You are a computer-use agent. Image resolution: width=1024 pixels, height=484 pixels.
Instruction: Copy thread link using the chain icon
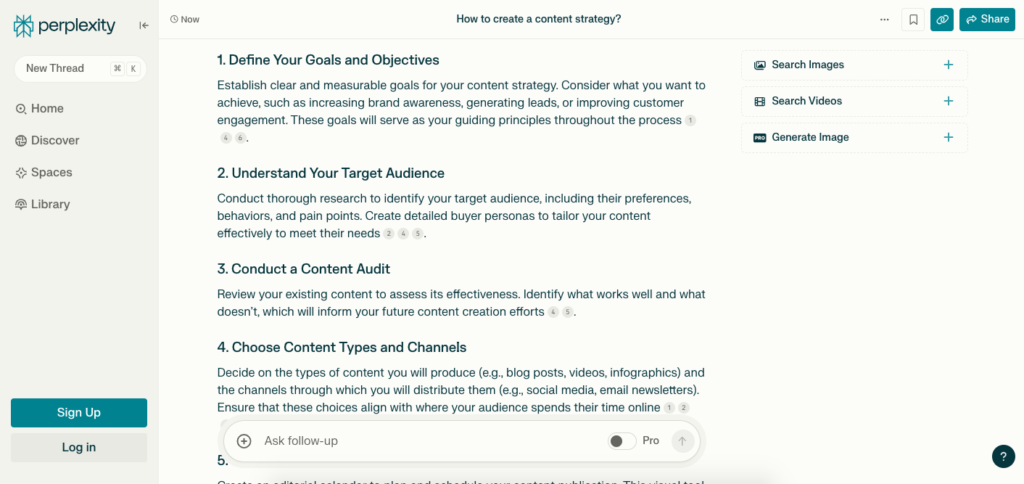click(x=941, y=19)
